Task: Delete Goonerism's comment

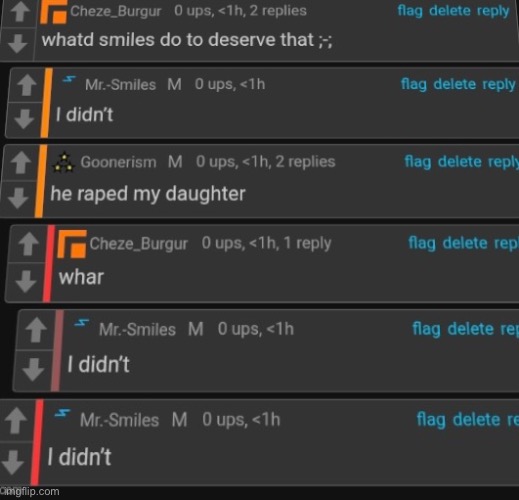Action: click(x=460, y=162)
